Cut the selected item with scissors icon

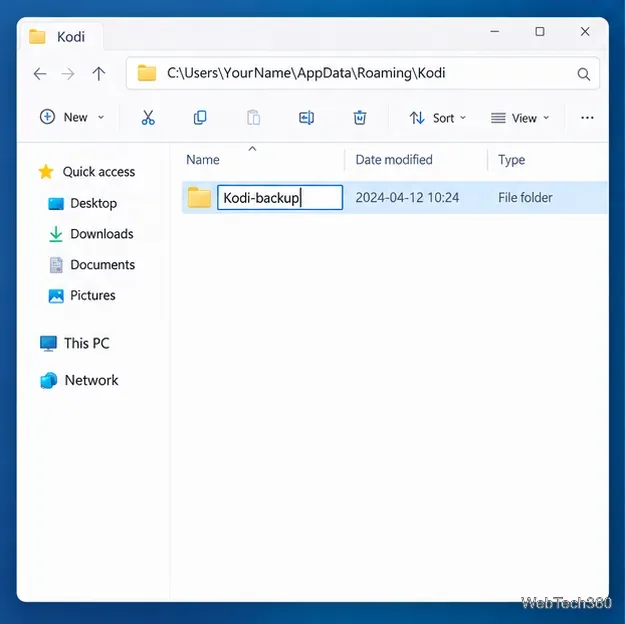coord(148,118)
